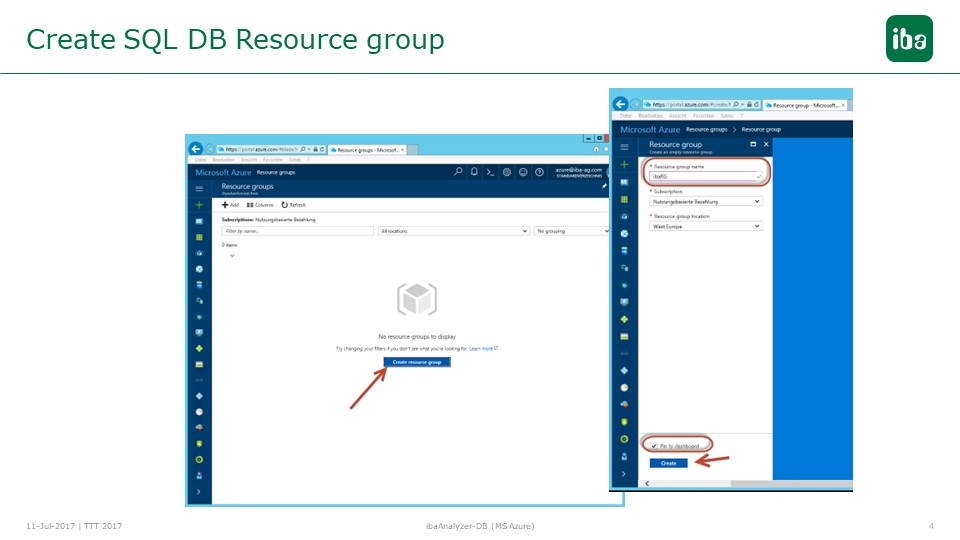Click the feedback smiley icon
Image resolution: width=960 pixels, height=540 pixels.
pos(523,172)
